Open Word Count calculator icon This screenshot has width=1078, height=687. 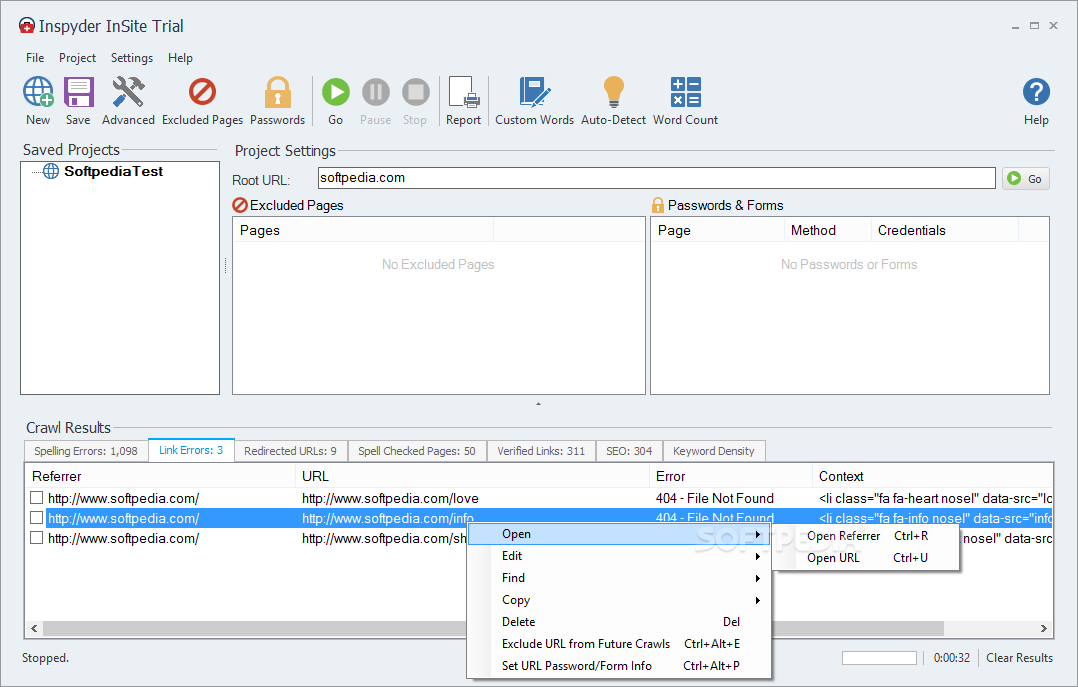pyautogui.click(x=685, y=100)
